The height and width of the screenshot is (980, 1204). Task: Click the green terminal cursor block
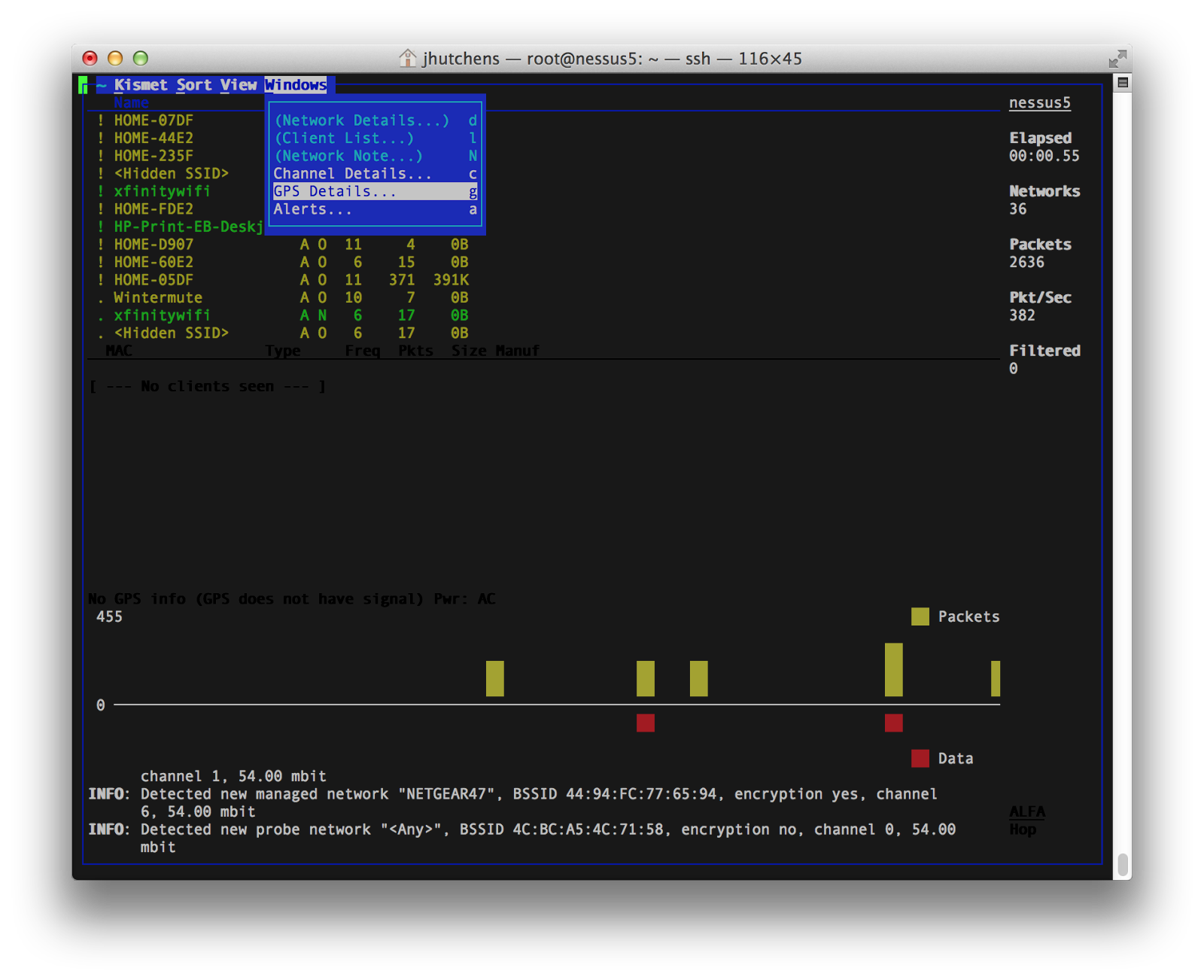(83, 86)
